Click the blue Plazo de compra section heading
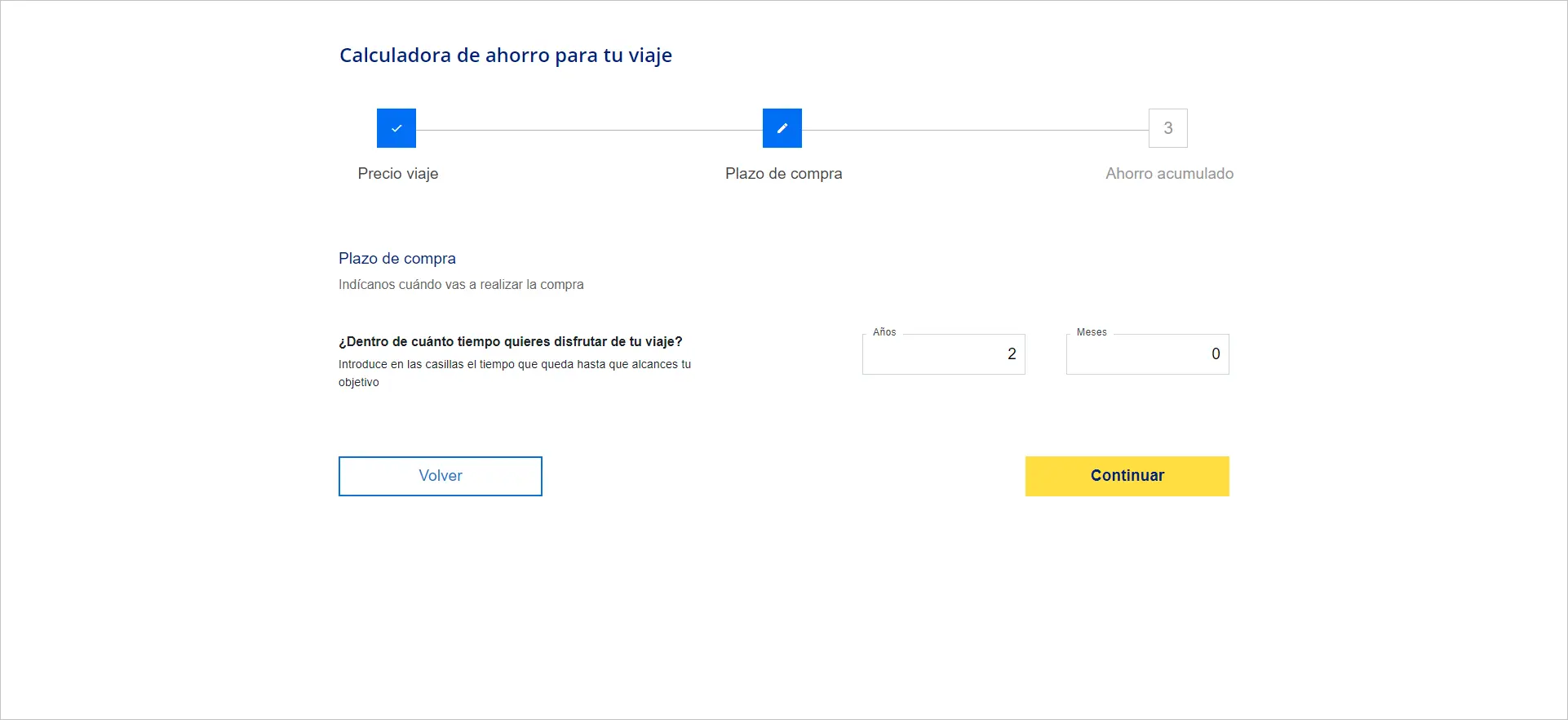This screenshot has height=720, width=1568. [x=397, y=259]
